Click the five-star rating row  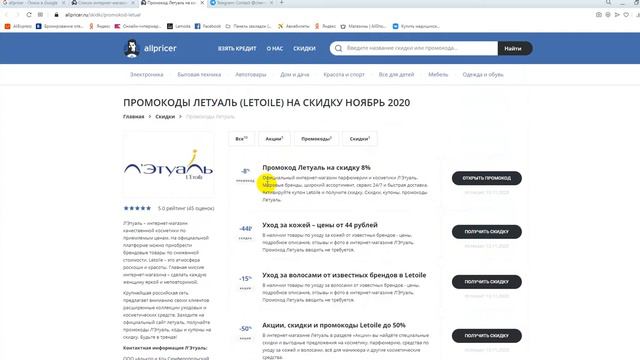click(x=137, y=208)
